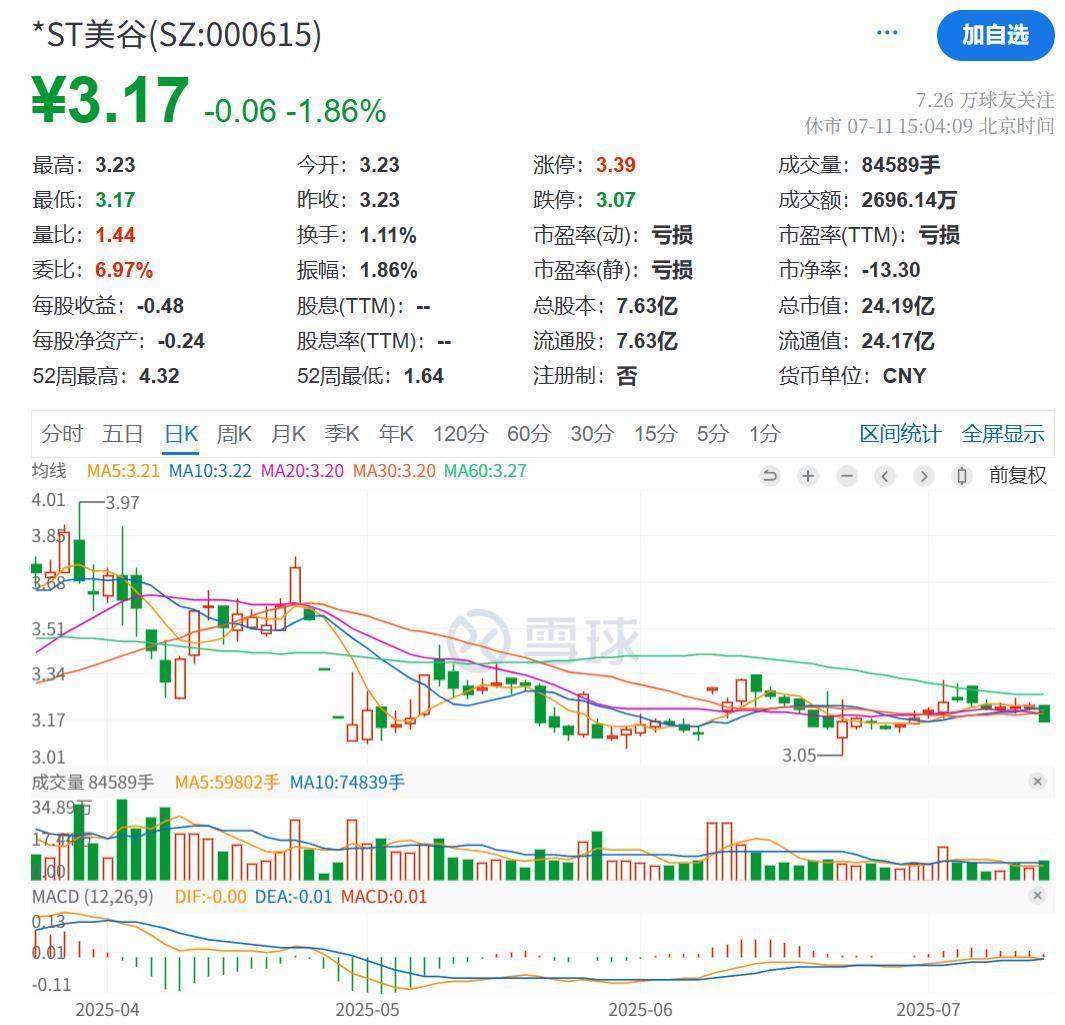Open the 前复权 adjustment dropdown

pyautogui.click(x=1017, y=475)
